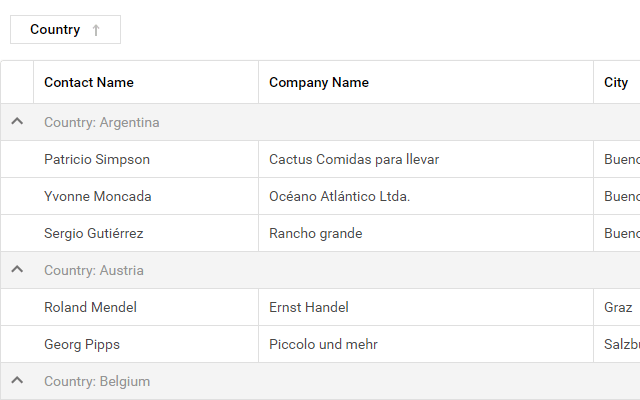Sort by City column header
The height and width of the screenshot is (400, 640).
pos(616,82)
